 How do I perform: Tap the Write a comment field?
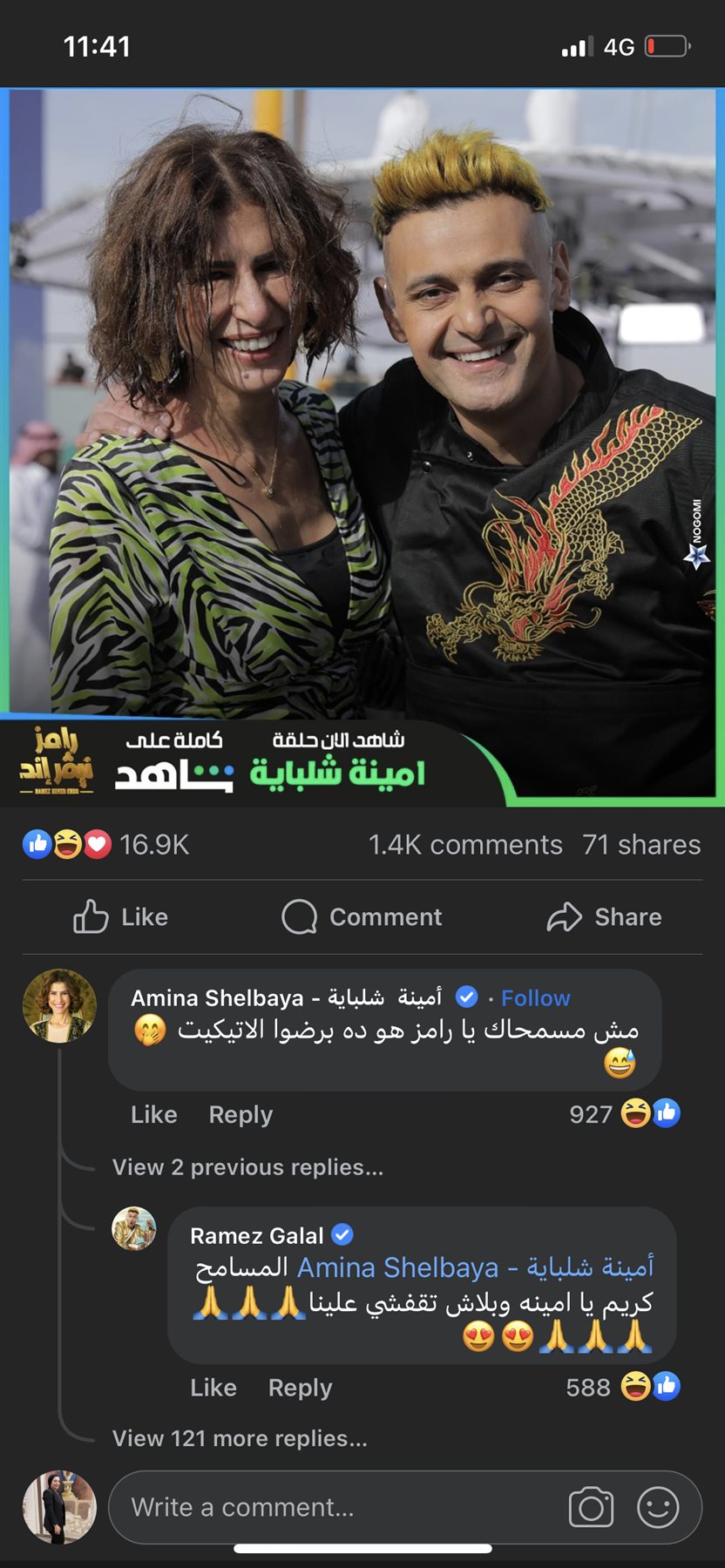(x=405, y=1507)
